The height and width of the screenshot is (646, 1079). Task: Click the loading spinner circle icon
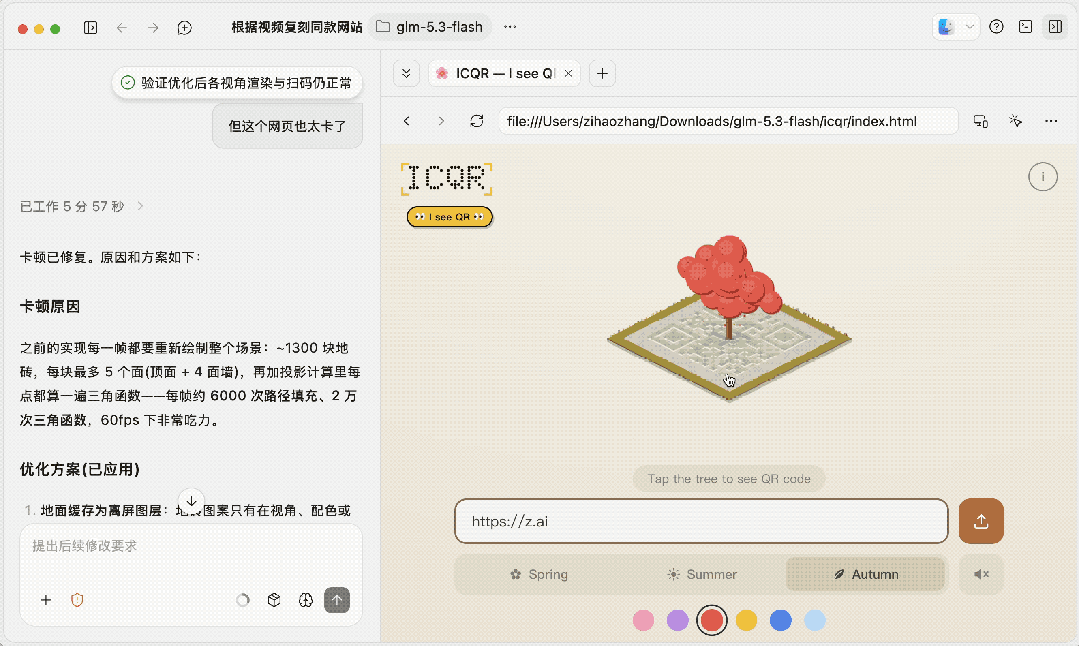(x=243, y=600)
